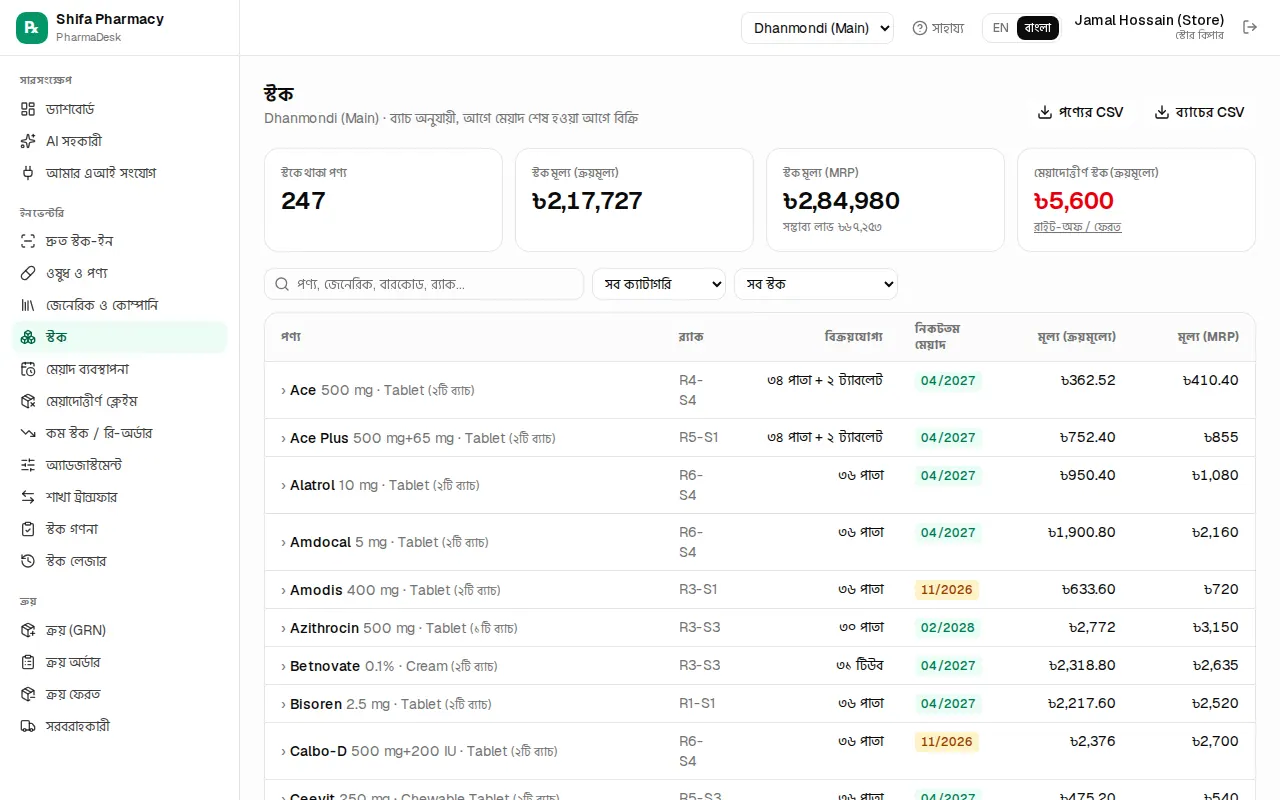1280x800 pixels.
Task: Open the রাইট-অফ / ফেরত link
Action: point(1077,227)
